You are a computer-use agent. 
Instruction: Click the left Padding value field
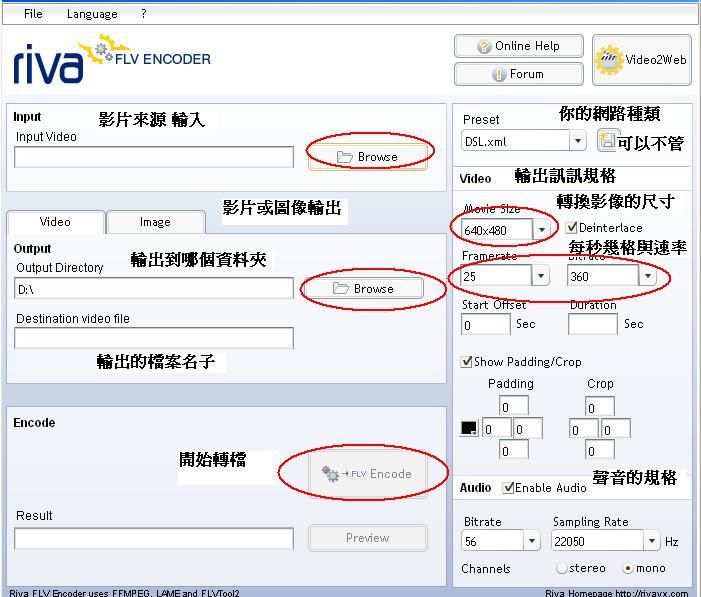[x=497, y=428]
